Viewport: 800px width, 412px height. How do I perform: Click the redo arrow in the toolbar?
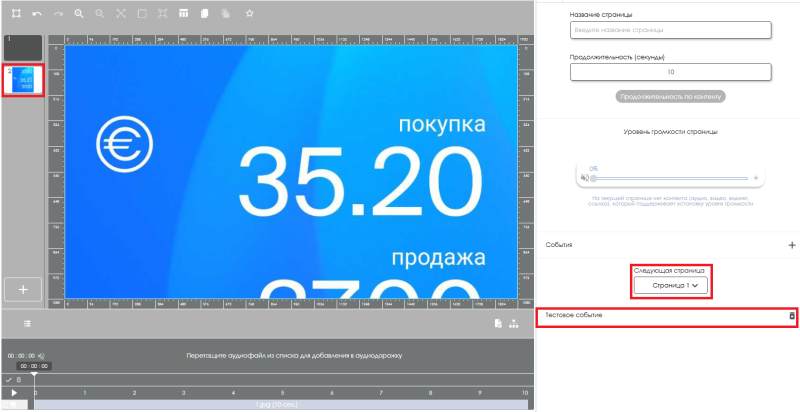(57, 14)
